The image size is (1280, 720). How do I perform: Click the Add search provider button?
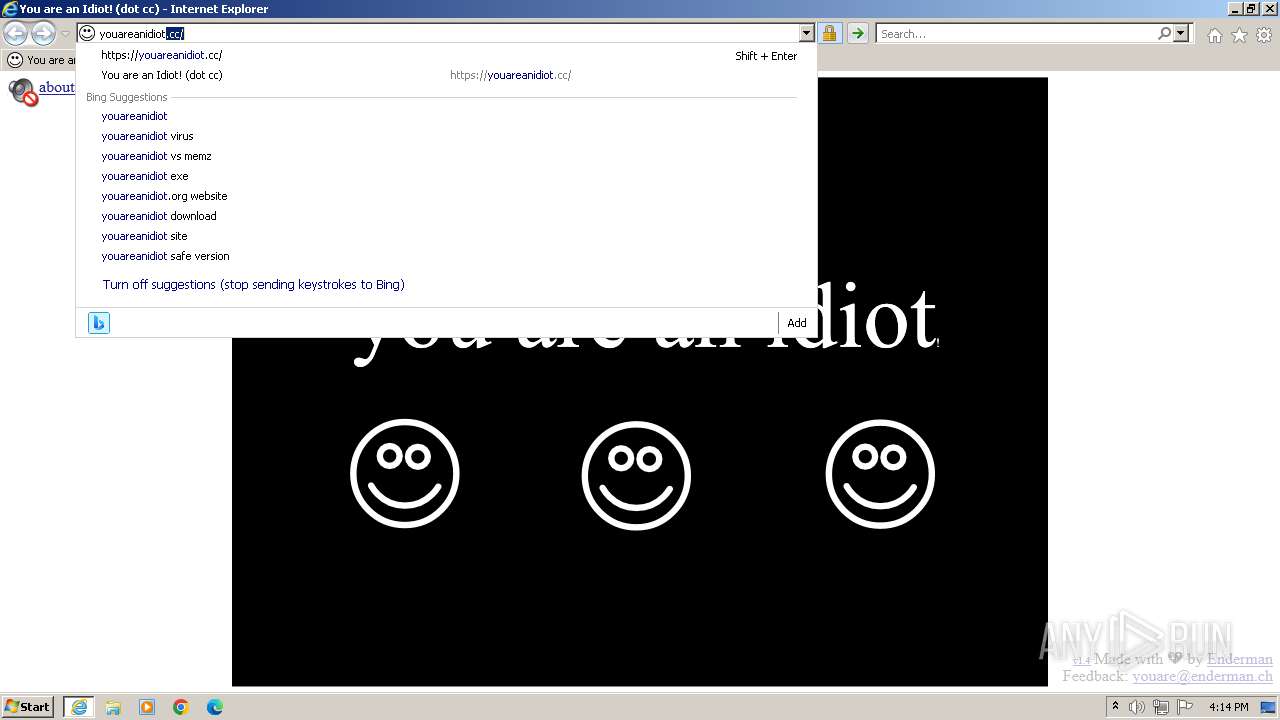(x=797, y=323)
